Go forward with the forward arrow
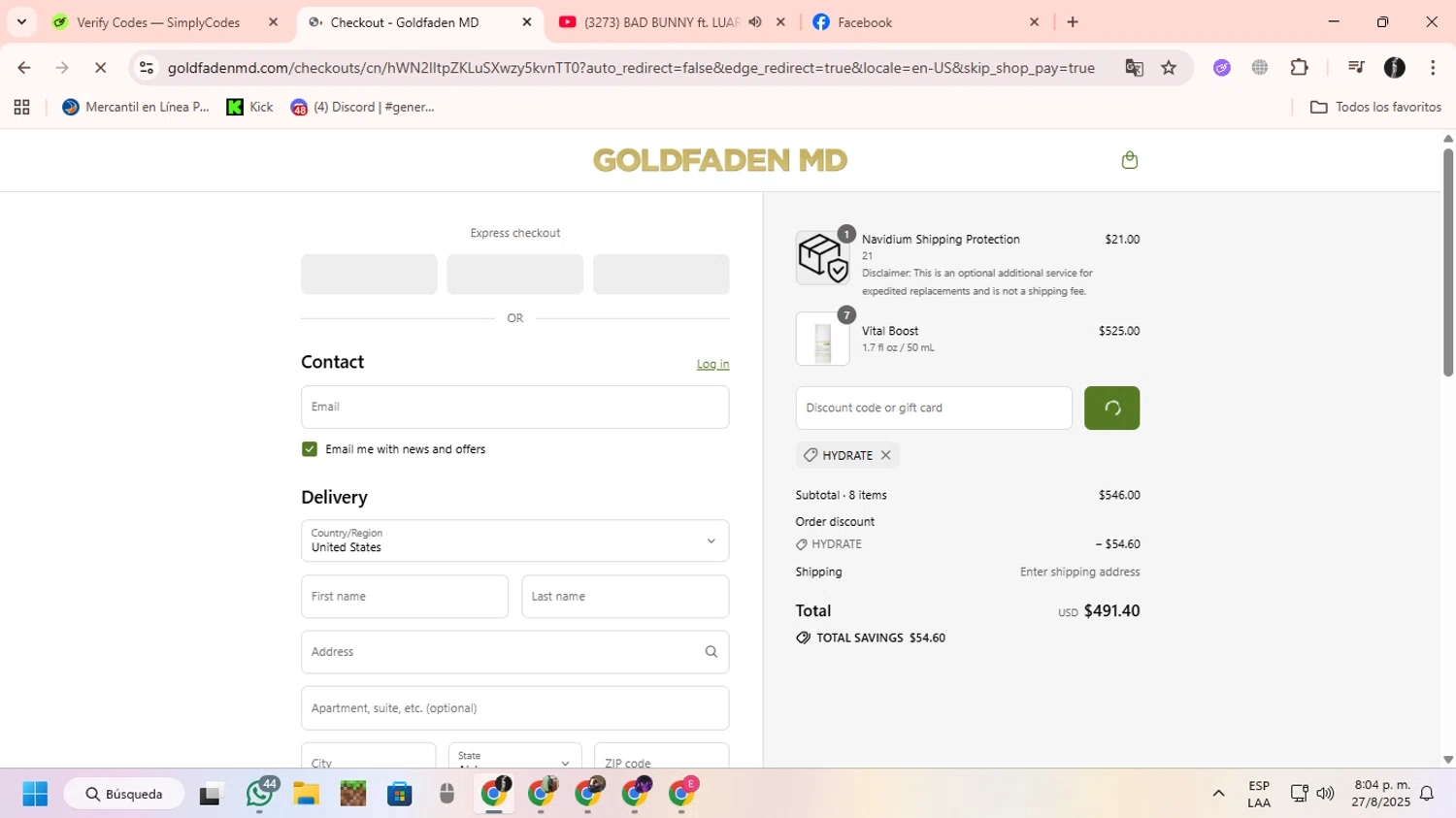The image size is (1456, 818). tap(62, 68)
